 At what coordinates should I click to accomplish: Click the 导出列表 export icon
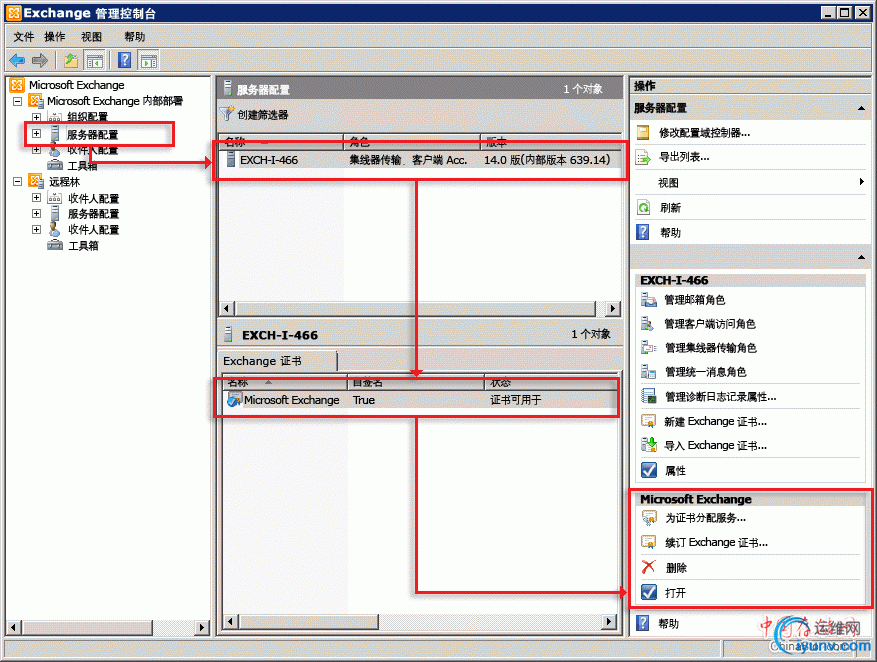click(643, 157)
